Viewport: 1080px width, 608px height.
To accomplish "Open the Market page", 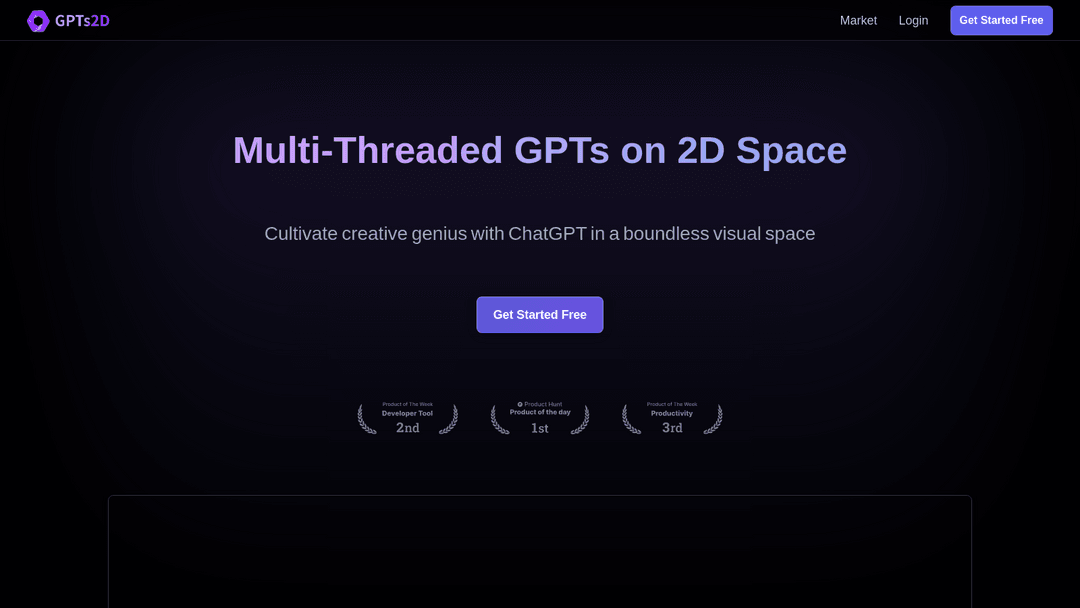I will coord(858,21).
